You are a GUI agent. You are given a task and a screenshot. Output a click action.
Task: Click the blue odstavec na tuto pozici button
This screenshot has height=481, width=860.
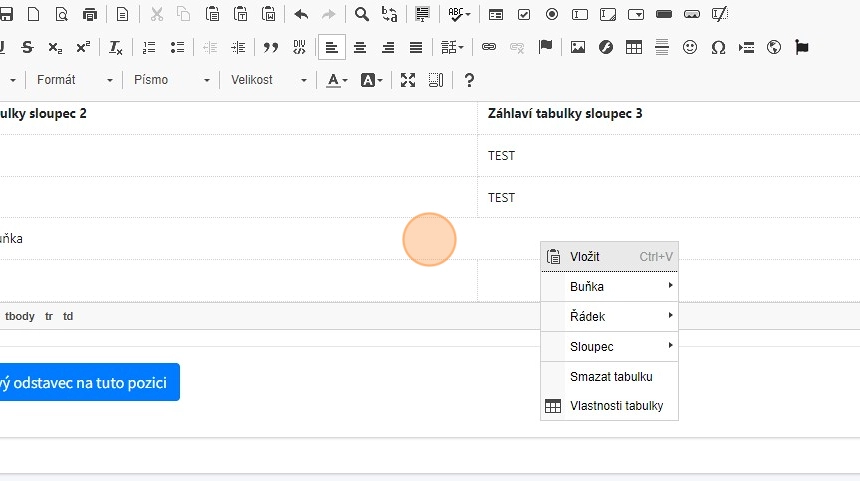pyautogui.click(x=88, y=382)
